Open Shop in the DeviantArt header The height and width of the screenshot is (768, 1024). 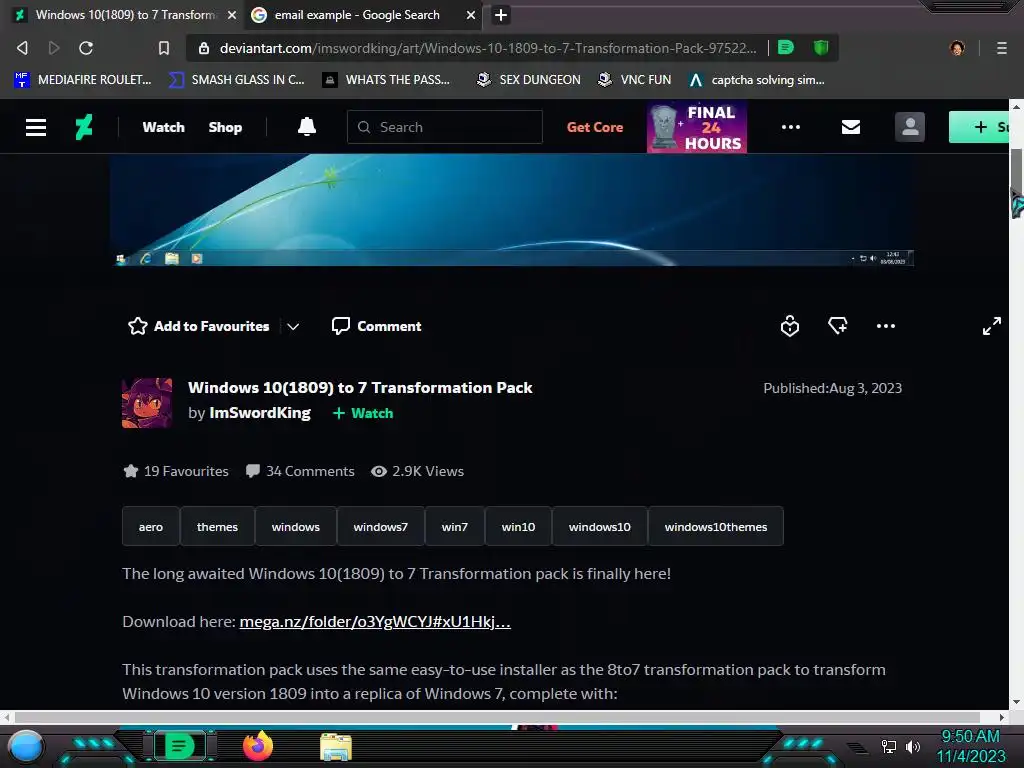point(225,127)
